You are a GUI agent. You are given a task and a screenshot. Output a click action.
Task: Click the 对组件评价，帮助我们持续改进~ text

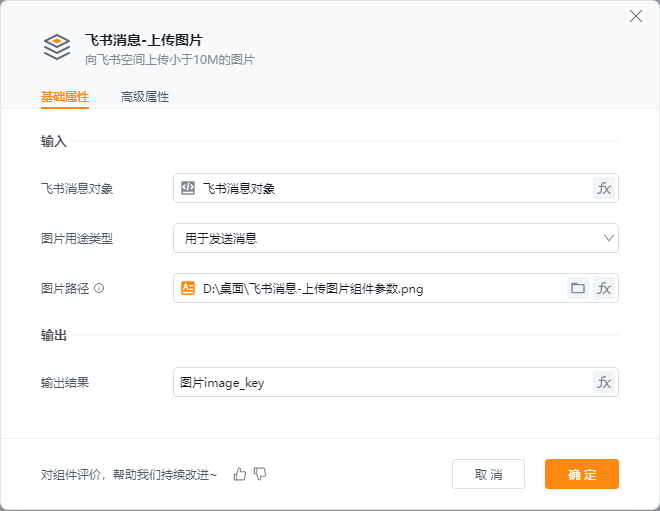pyautogui.click(x=129, y=475)
